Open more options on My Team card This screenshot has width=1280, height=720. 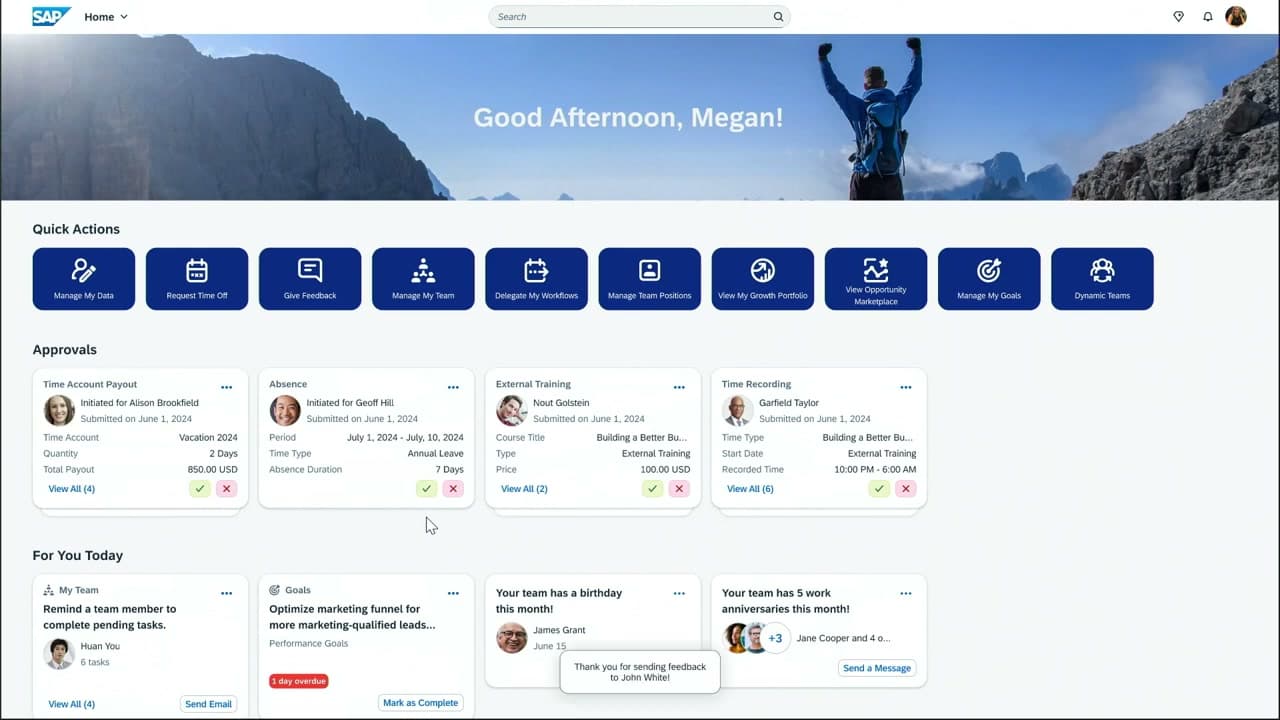227,593
